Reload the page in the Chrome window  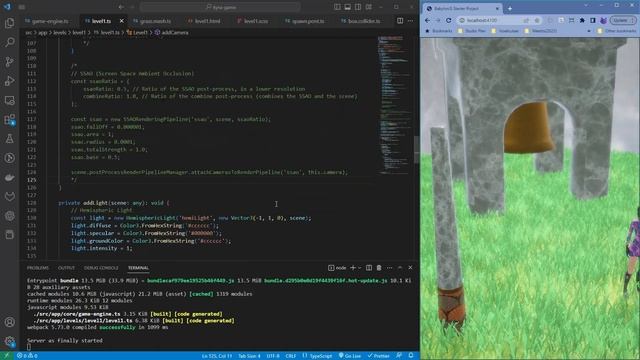point(449,20)
